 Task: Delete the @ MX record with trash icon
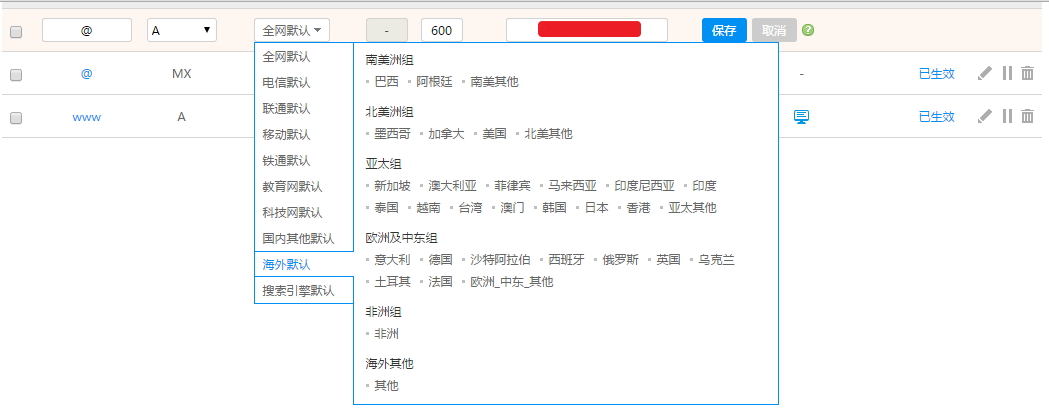click(1027, 74)
